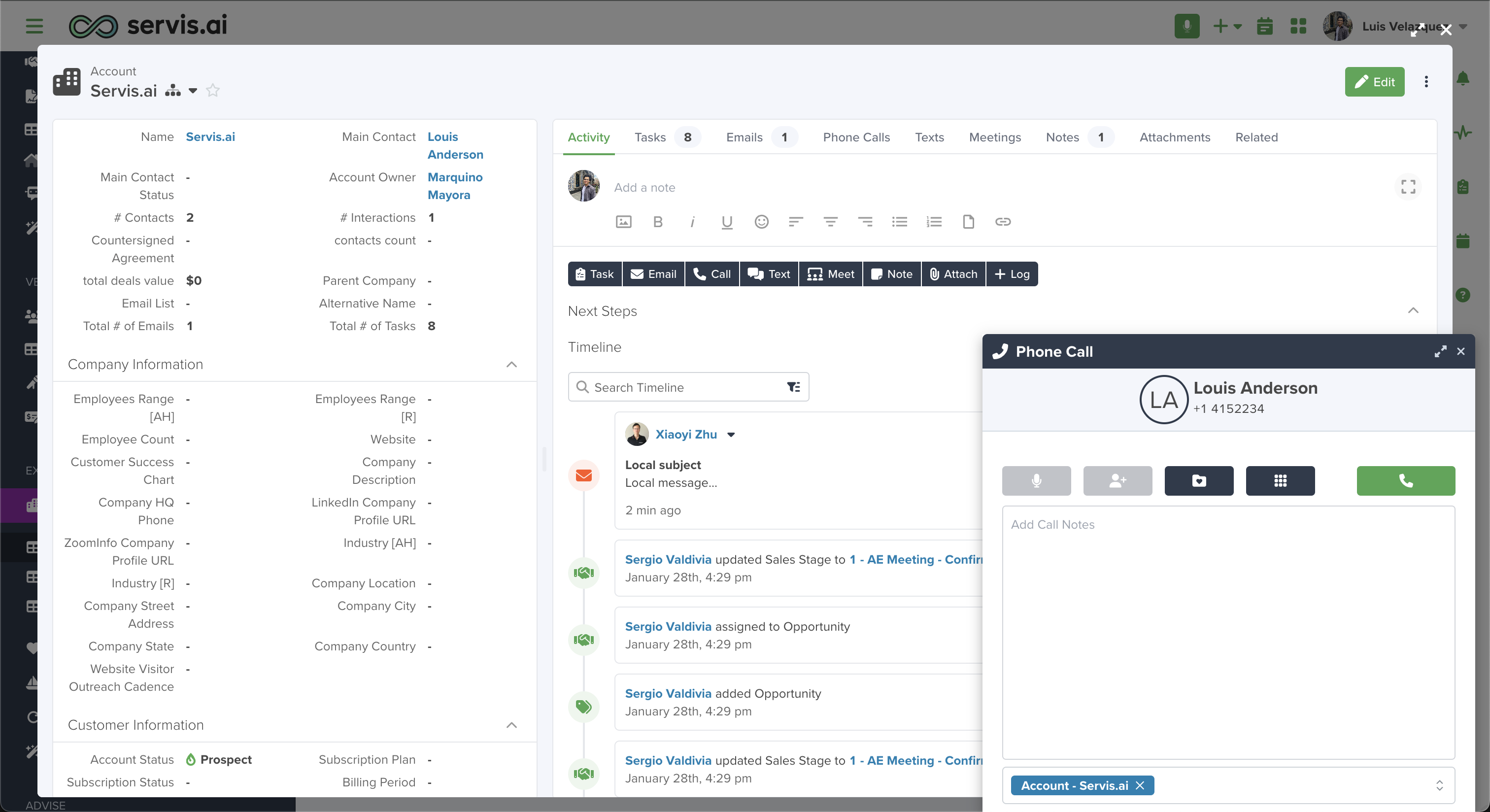Switch to the Attachments tab

(x=1174, y=137)
